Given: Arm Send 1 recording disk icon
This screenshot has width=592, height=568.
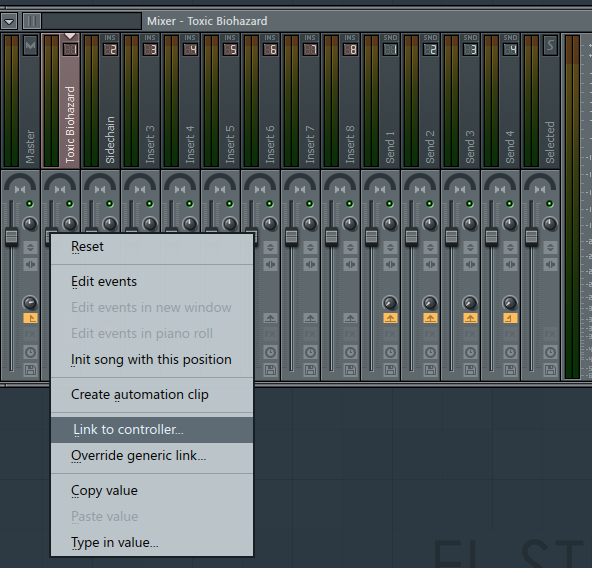Looking at the screenshot, I should pos(390,370).
